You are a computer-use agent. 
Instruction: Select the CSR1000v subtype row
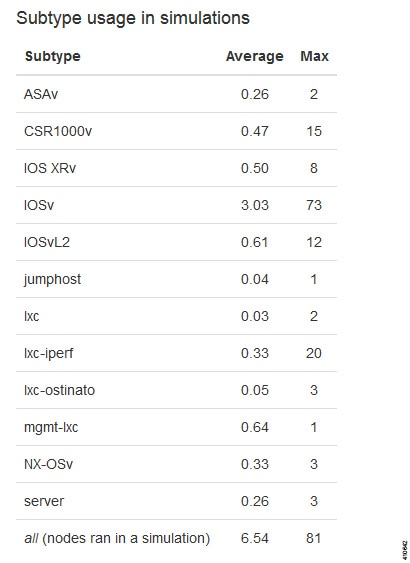[x=176, y=131]
